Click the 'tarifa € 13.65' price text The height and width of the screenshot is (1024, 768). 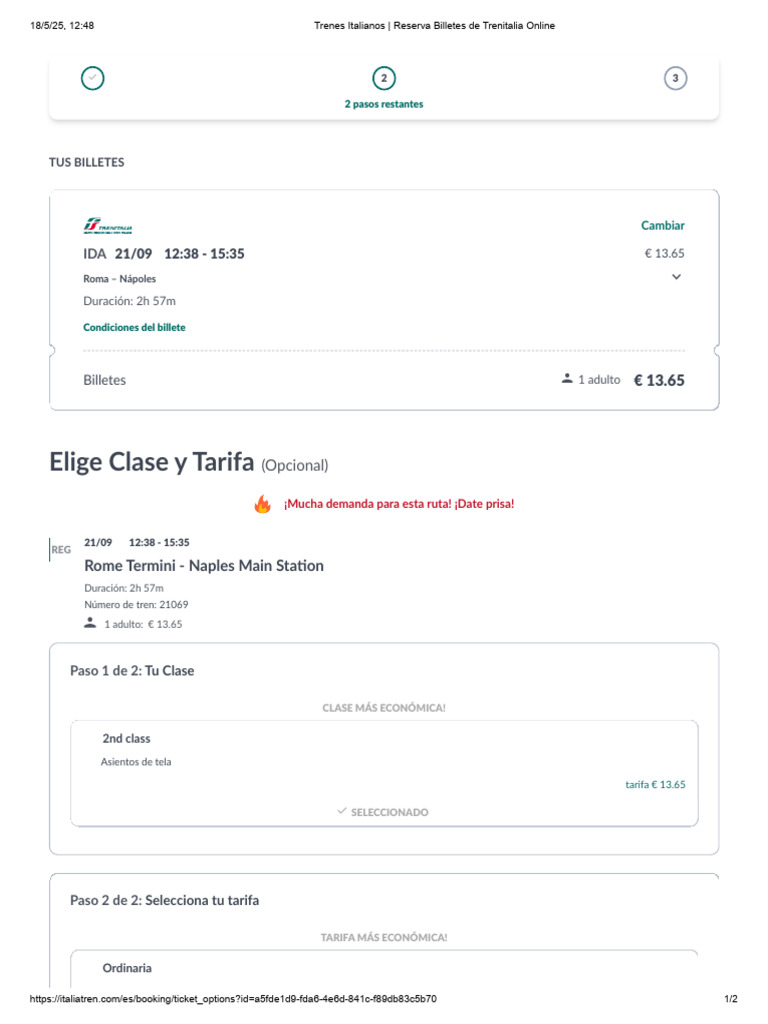point(655,785)
